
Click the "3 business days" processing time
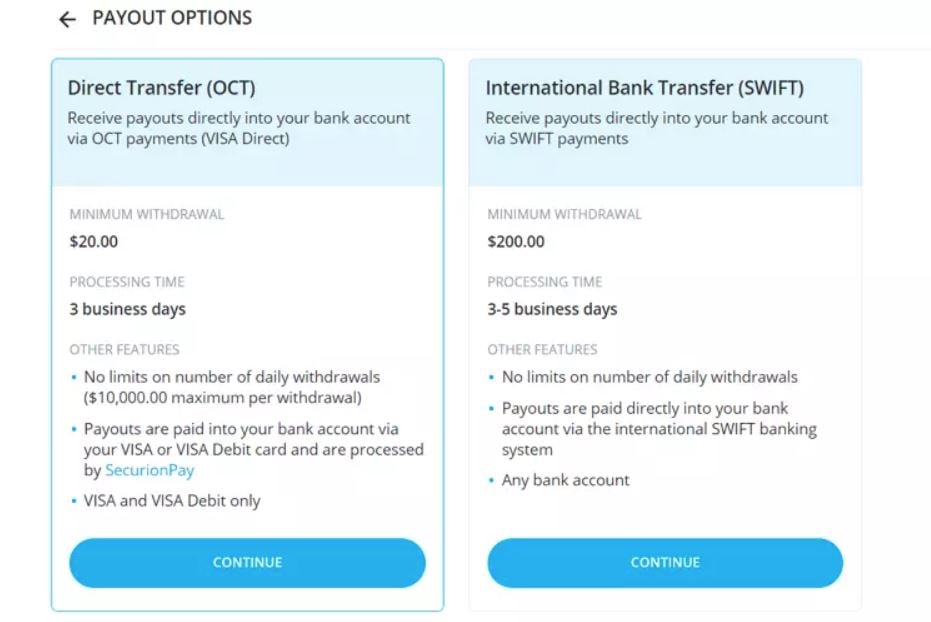point(127,309)
